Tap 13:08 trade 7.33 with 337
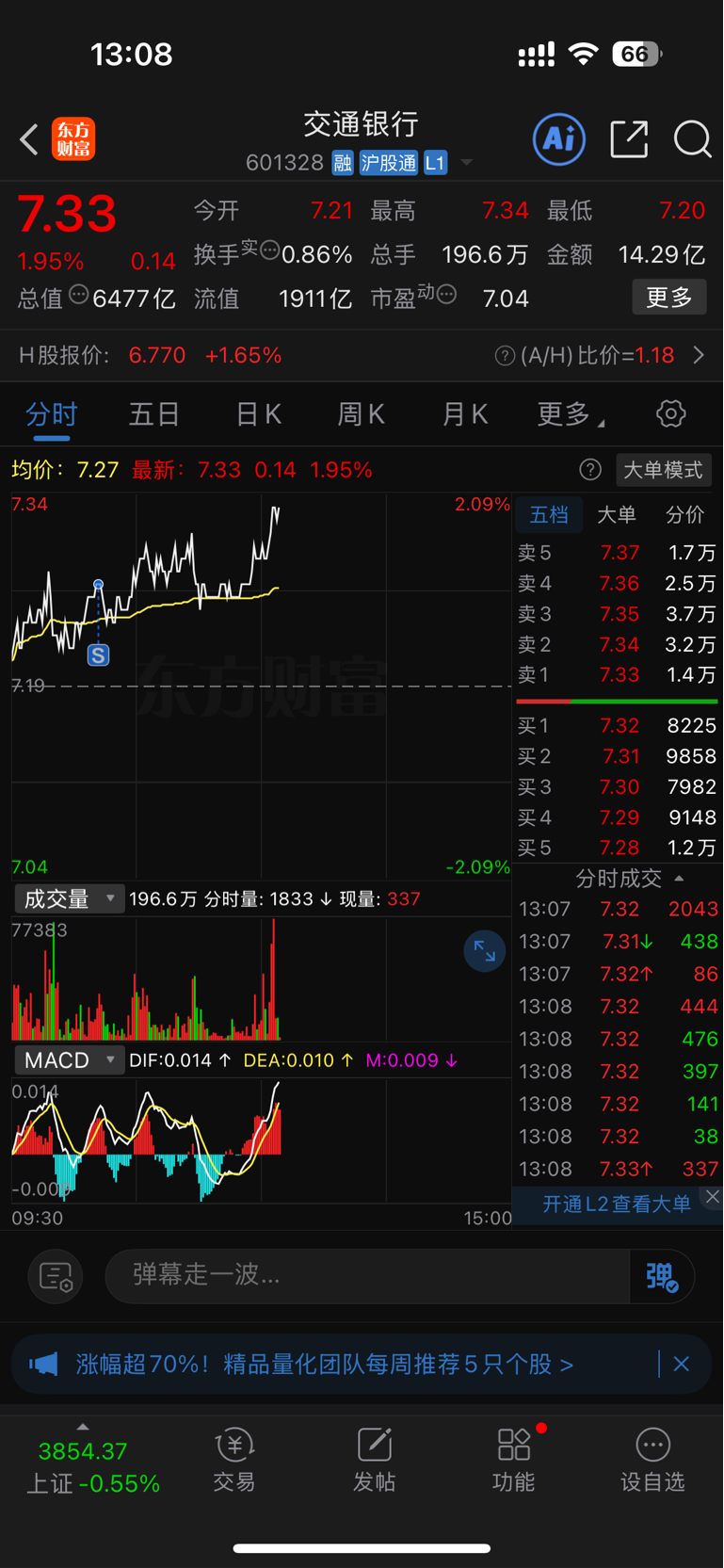The image size is (724, 1568). pyautogui.click(x=618, y=1169)
